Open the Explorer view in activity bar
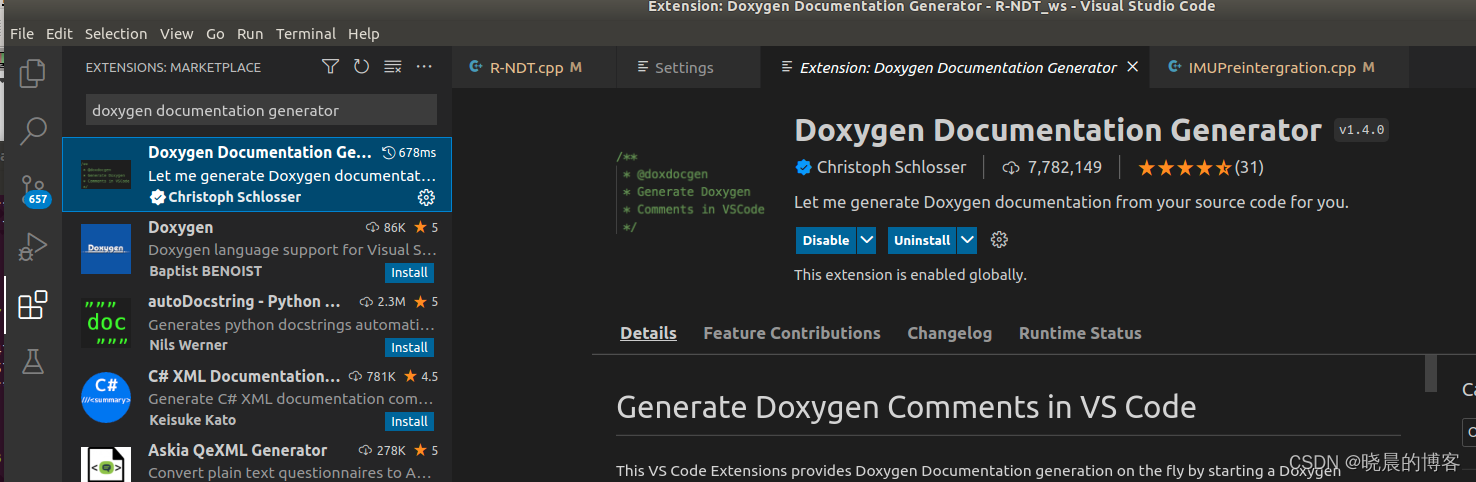1476x482 pixels. tap(33, 73)
